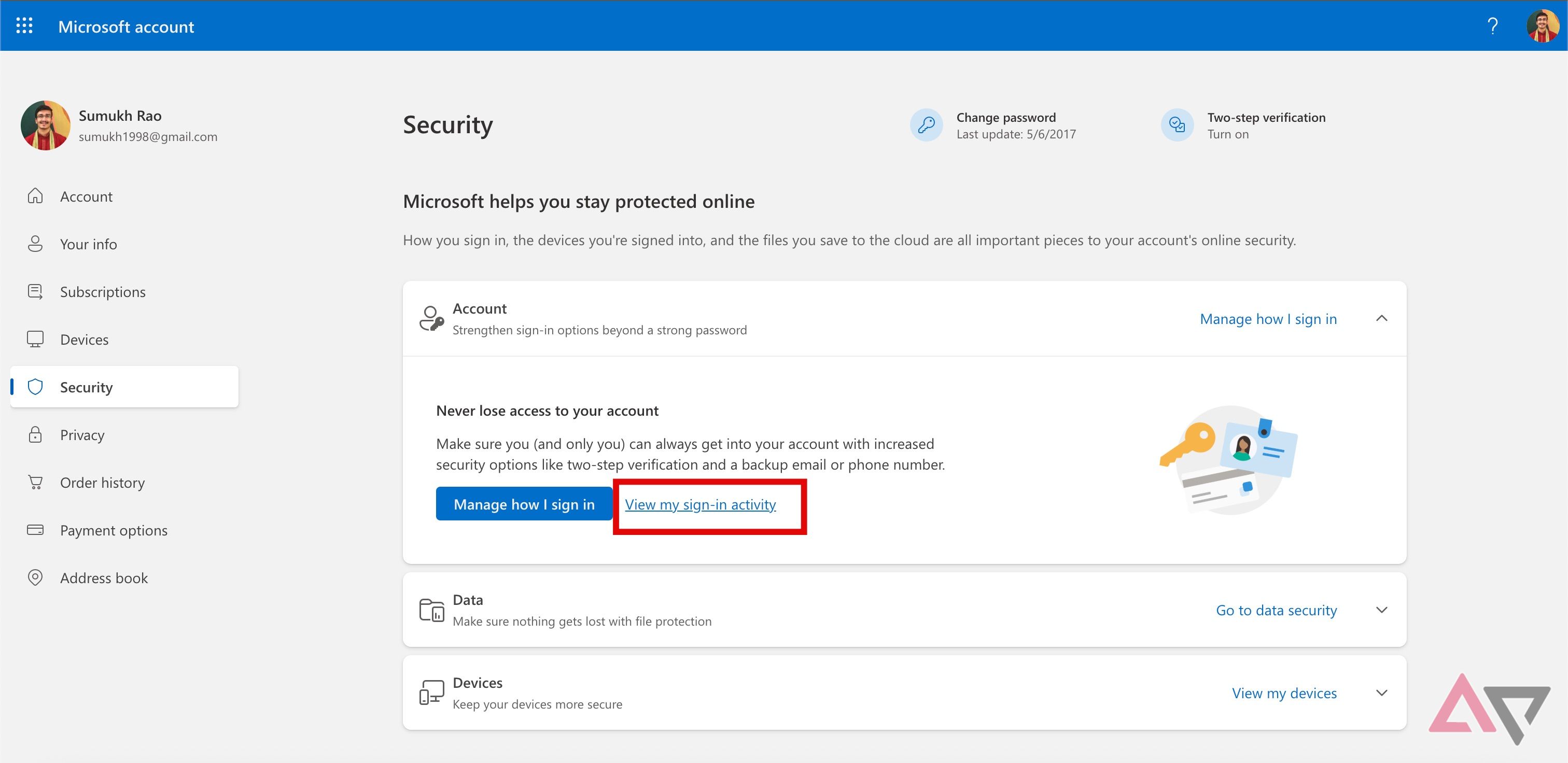Click the padlock icon beside Privacy
This screenshot has height=763, width=1568.
(35, 434)
